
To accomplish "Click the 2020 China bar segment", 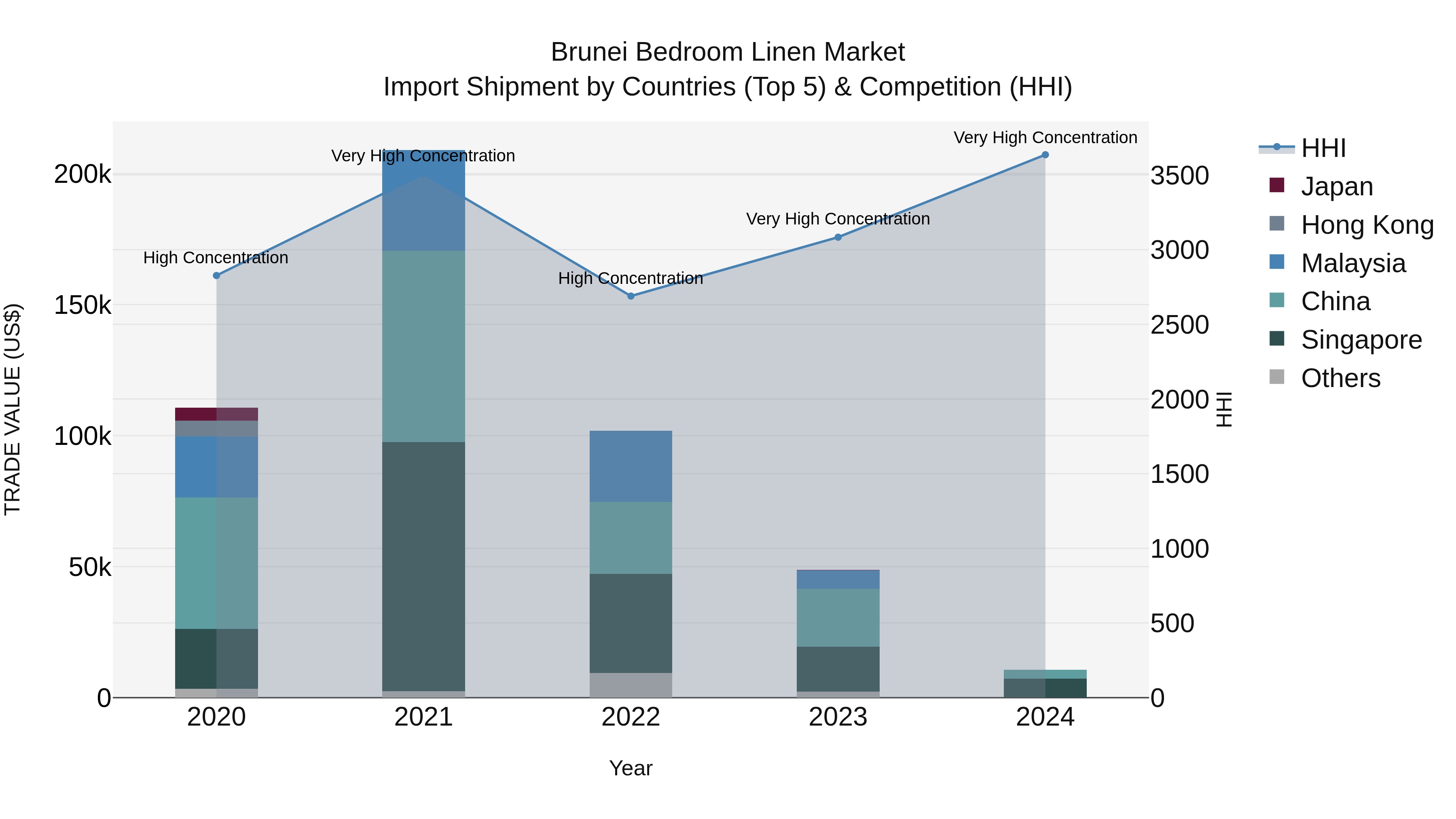I will [216, 563].
